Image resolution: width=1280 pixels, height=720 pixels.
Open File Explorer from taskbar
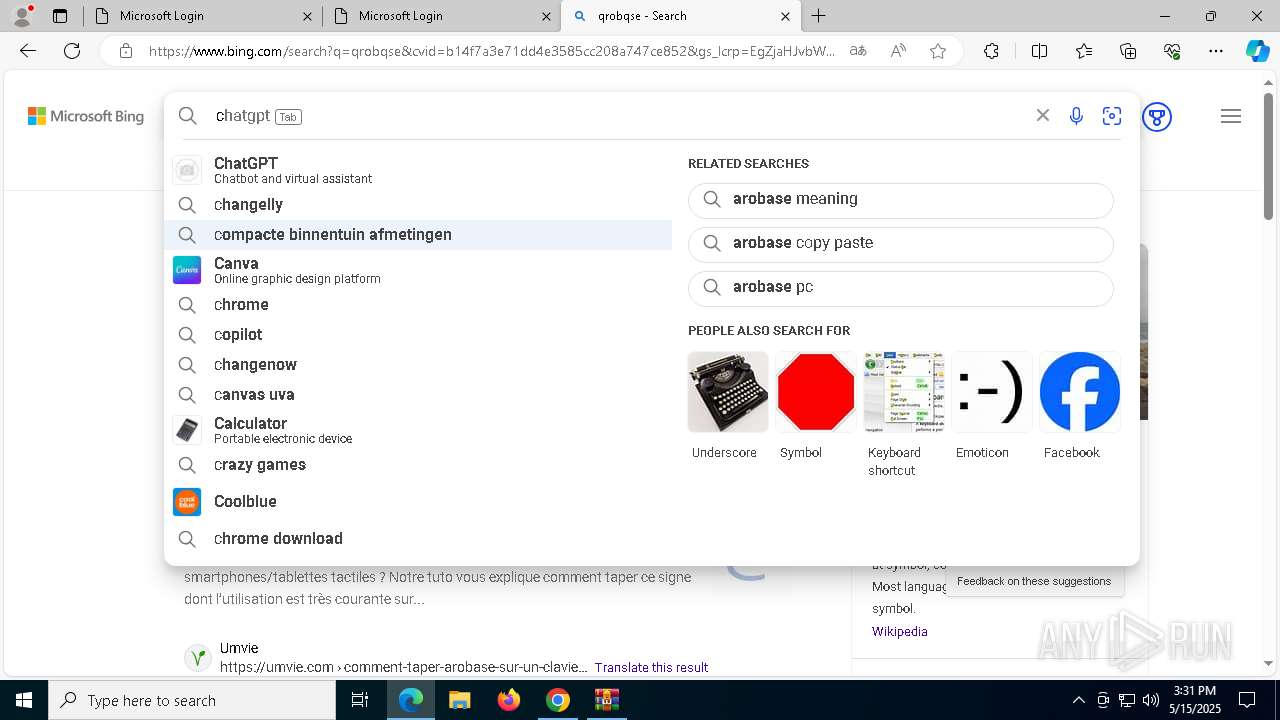460,700
